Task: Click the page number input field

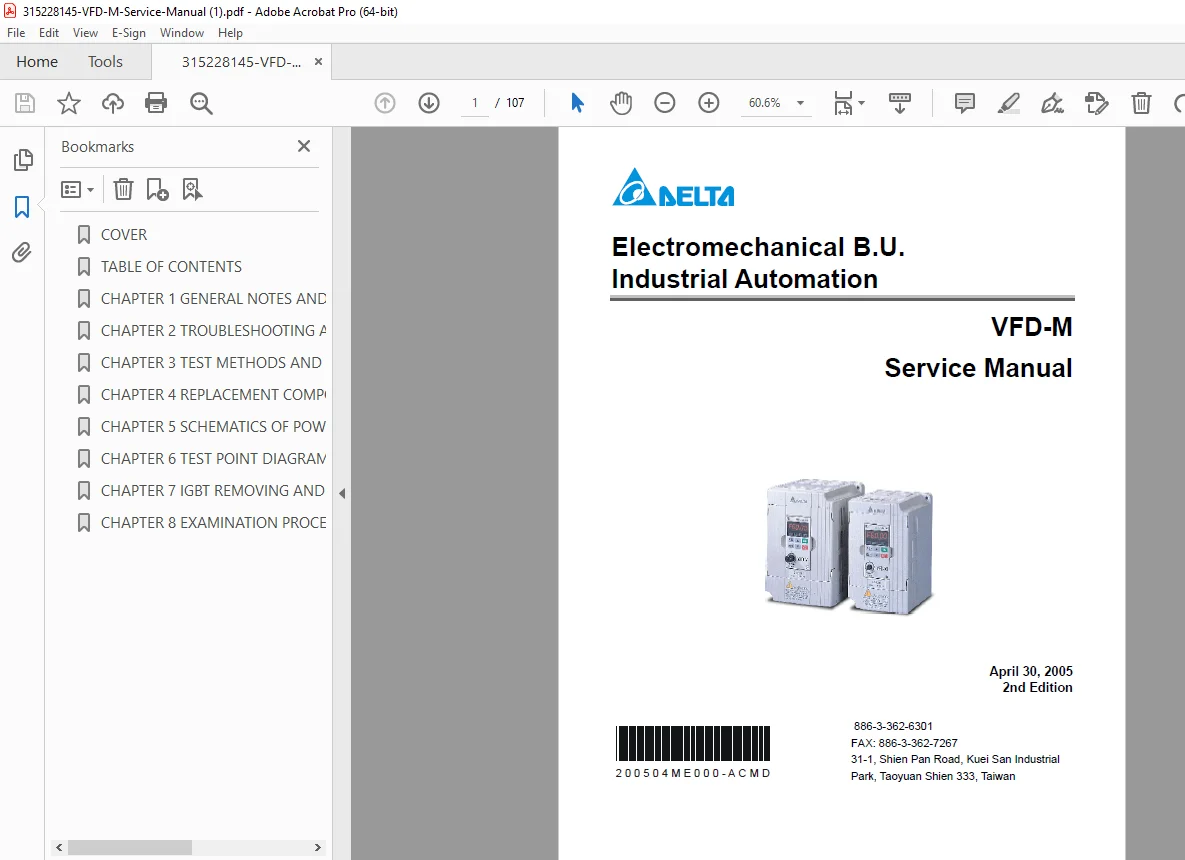Action: 475,103
